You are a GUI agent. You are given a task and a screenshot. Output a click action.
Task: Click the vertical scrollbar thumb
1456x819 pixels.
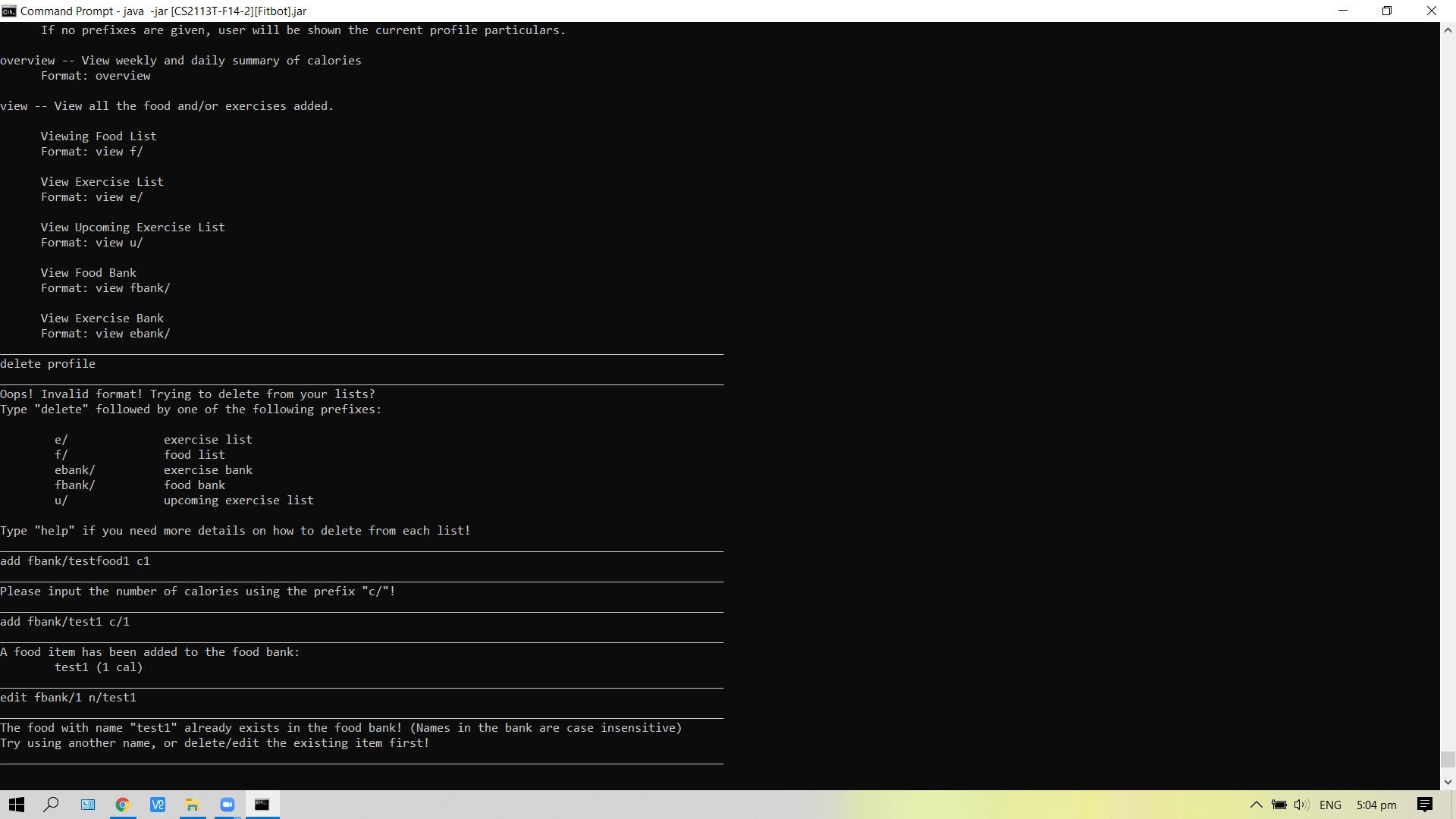(1448, 759)
